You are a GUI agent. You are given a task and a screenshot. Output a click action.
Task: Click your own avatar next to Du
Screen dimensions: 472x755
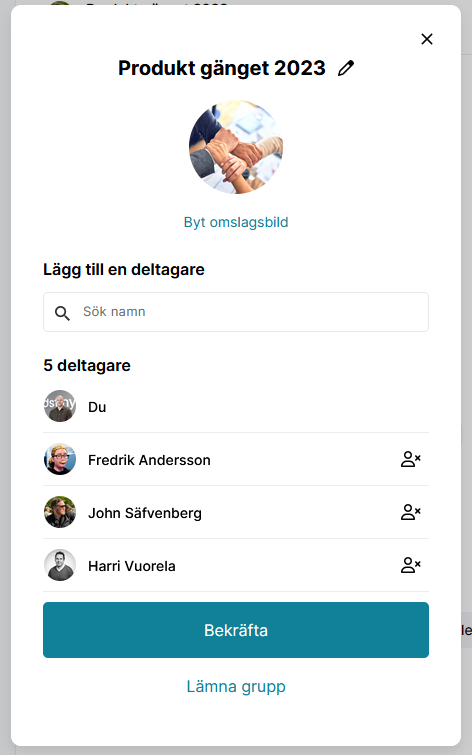point(60,406)
